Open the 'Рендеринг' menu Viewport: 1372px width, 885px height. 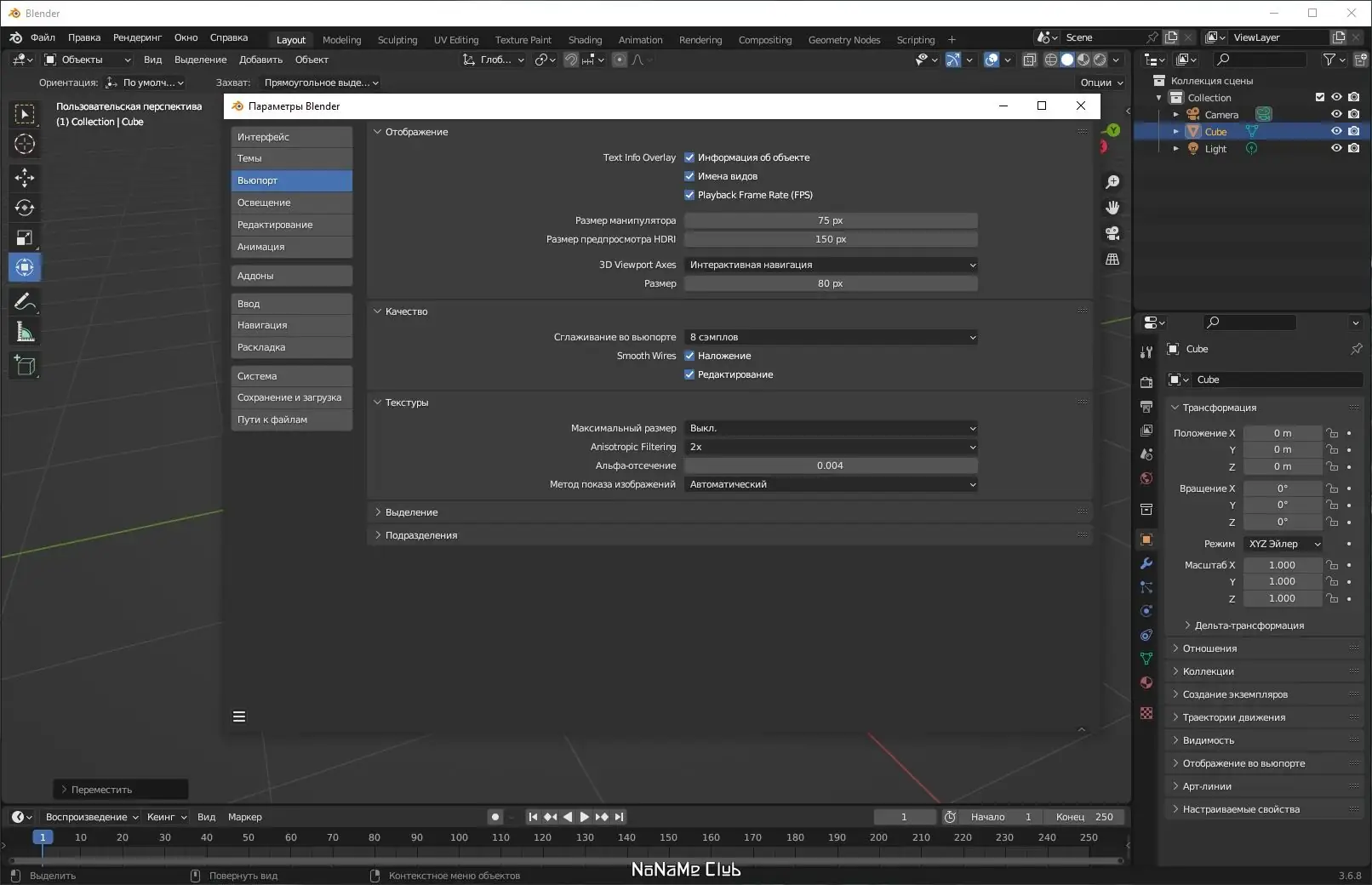[137, 37]
